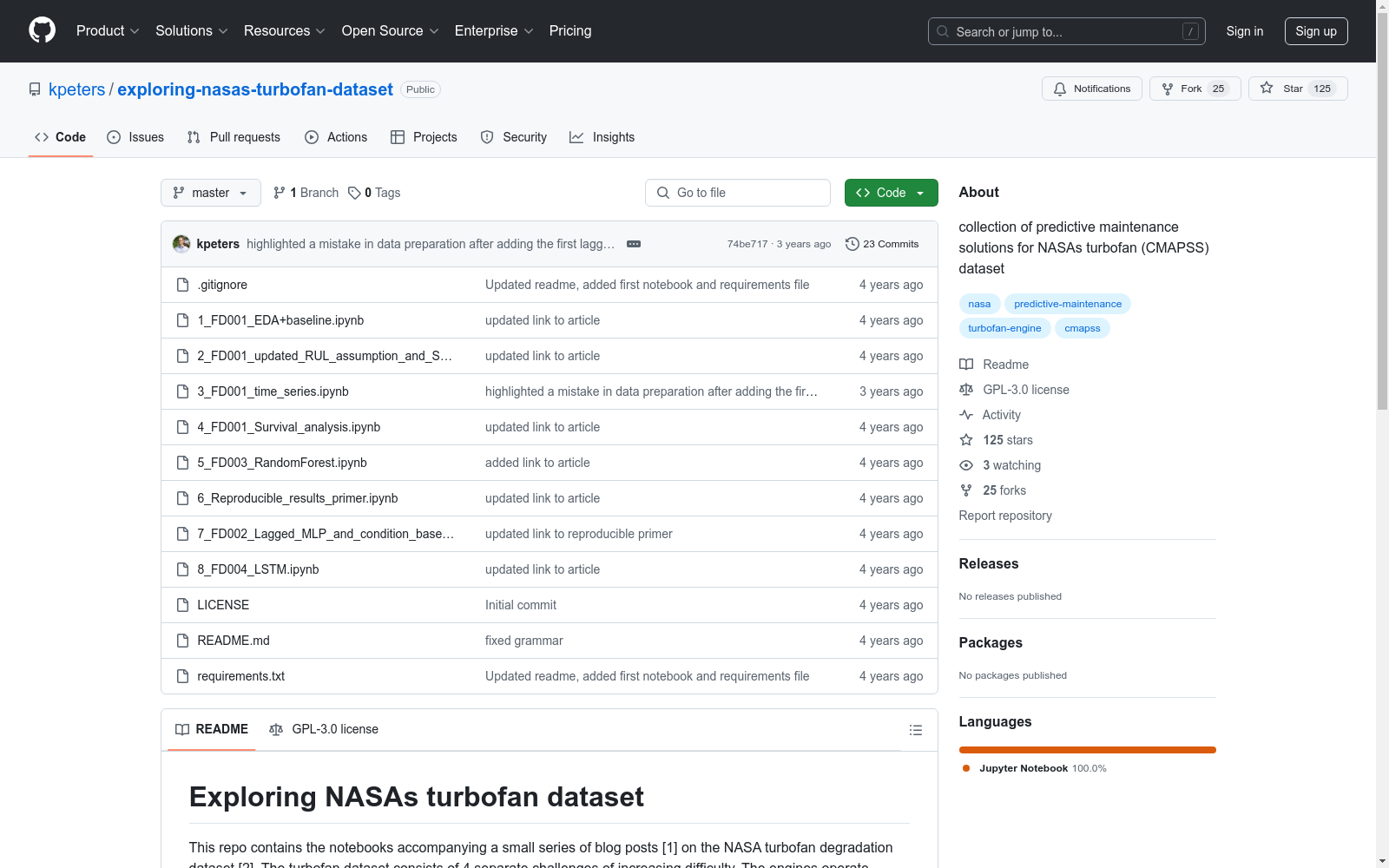Click cmapss topic tag
The height and width of the screenshot is (868, 1389).
pyautogui.click(x=1082, y=328)
